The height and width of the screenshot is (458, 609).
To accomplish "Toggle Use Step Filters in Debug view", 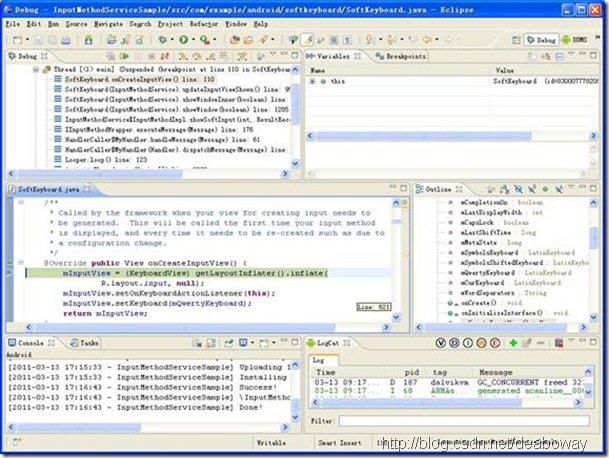I will click(242, 57).
